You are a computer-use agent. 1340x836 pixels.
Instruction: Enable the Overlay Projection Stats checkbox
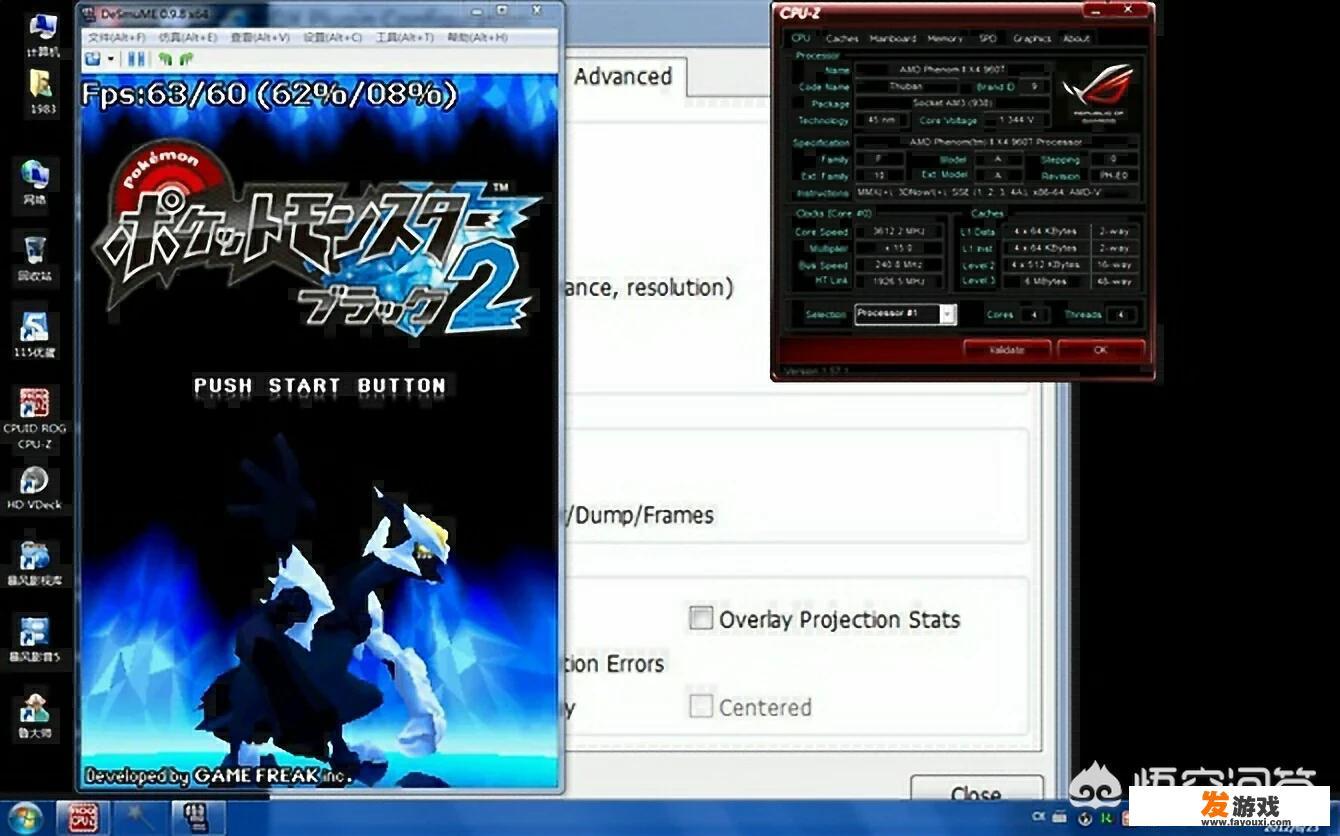700,618
